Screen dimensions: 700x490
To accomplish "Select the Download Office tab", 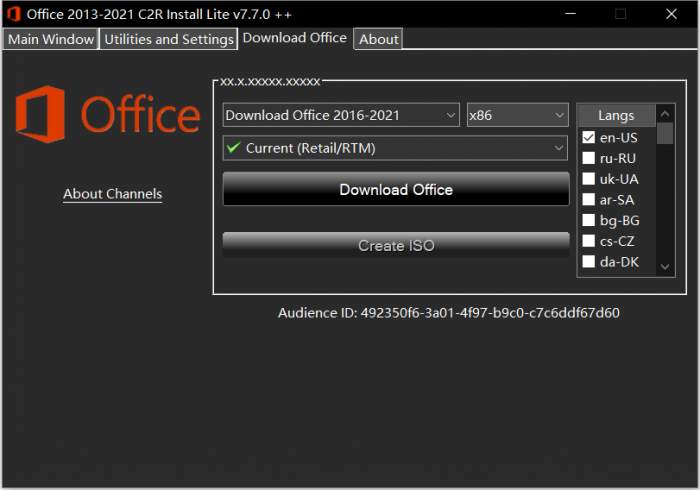I will click(295, 38).
